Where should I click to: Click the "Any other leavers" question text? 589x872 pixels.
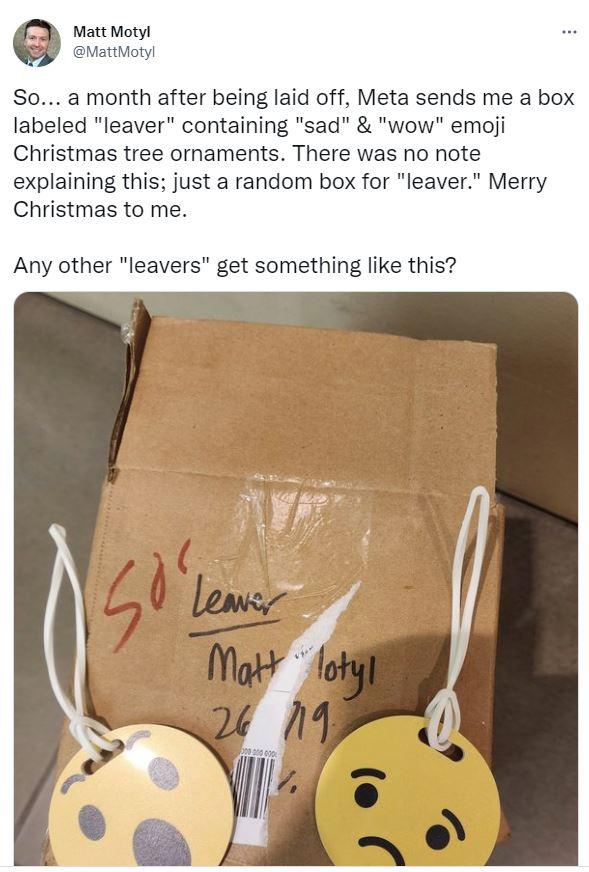tap(235, 265)
